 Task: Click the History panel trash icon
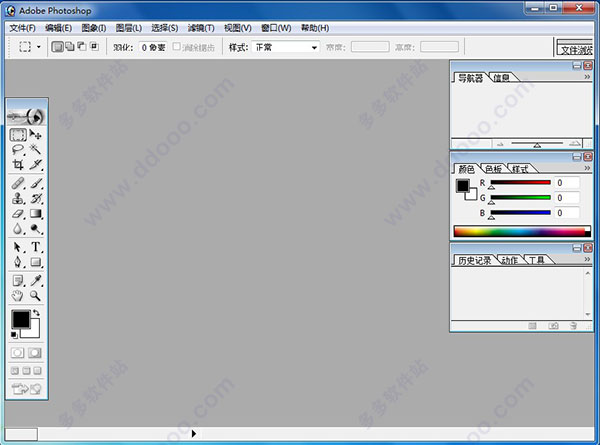573,326
